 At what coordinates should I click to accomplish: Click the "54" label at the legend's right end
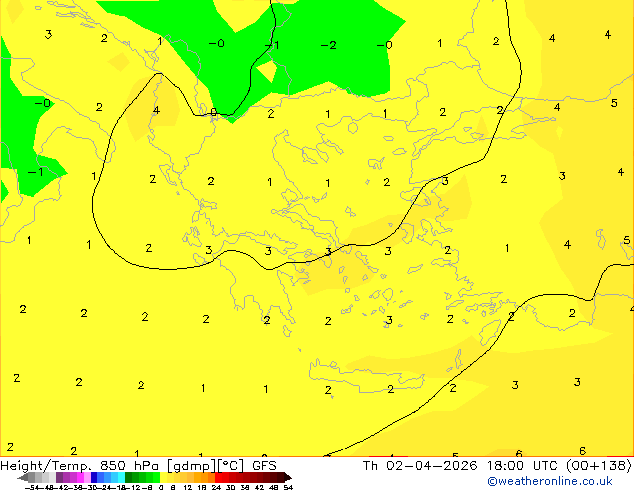(x=288, y=488)
